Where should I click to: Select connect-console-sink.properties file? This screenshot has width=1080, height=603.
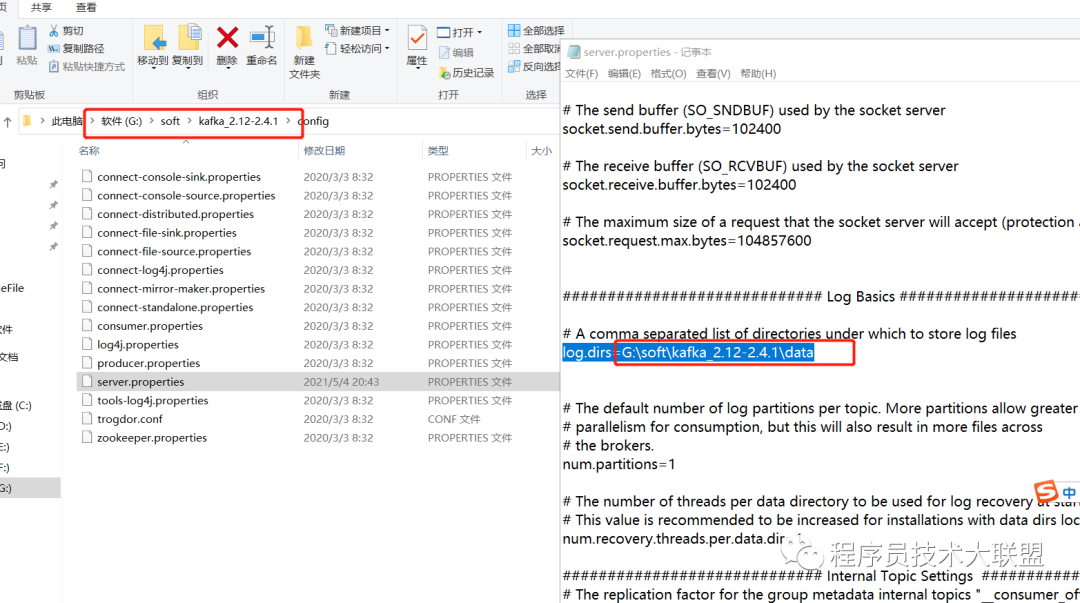pos(179,177)
